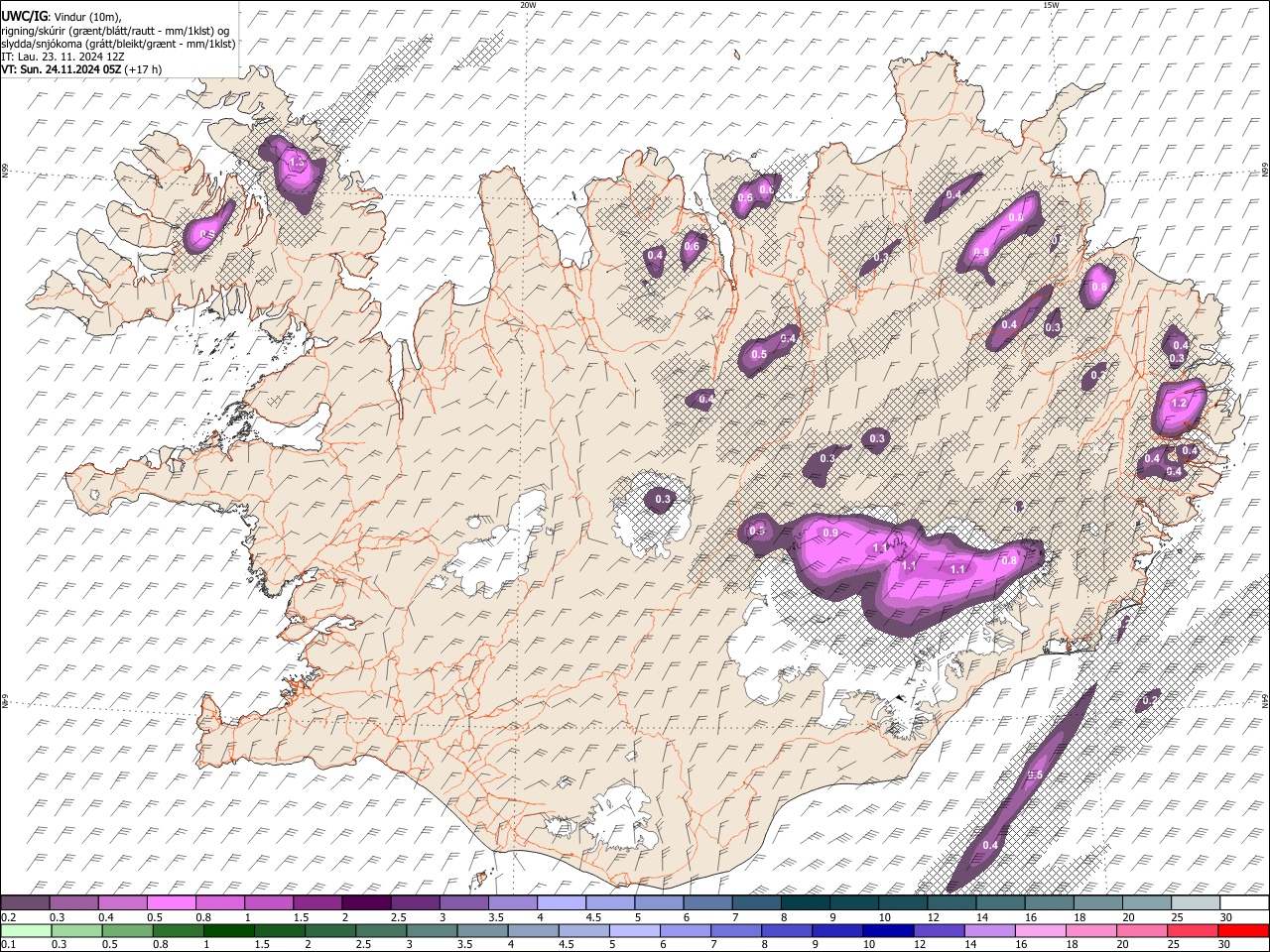Pick the palest green rain swatch at 0.1

tap(26, 930)
